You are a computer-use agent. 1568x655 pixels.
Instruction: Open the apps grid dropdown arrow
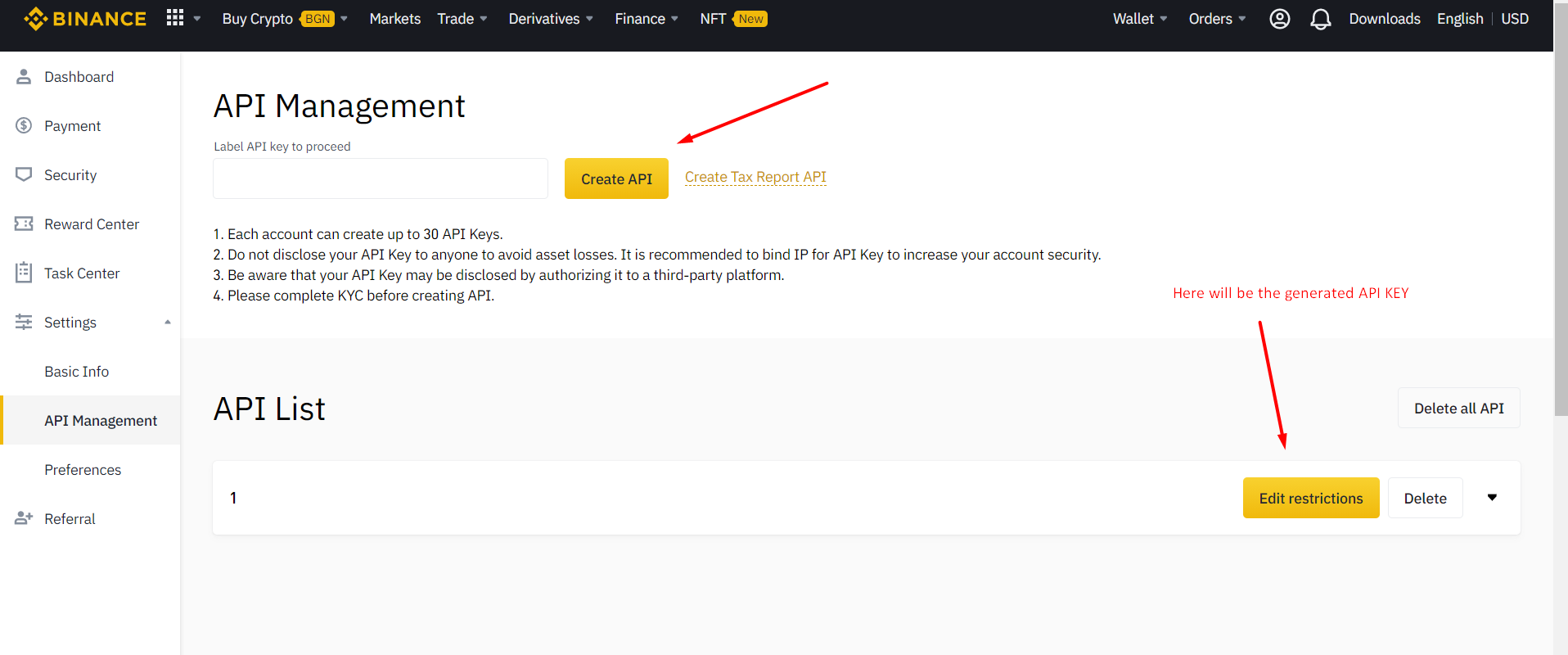[x=197, y=19]
